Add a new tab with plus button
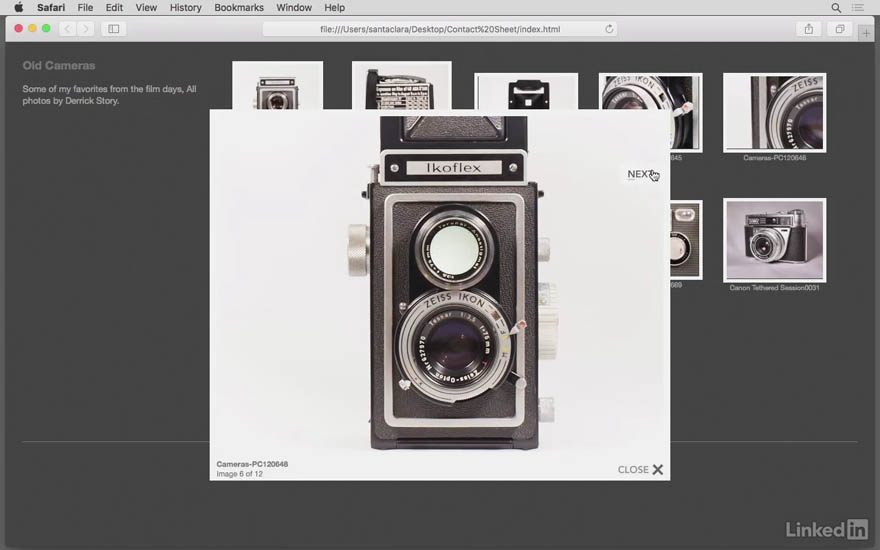Viewport: 880px width, 550px height. pyautogui.click(x=866, y=33)
